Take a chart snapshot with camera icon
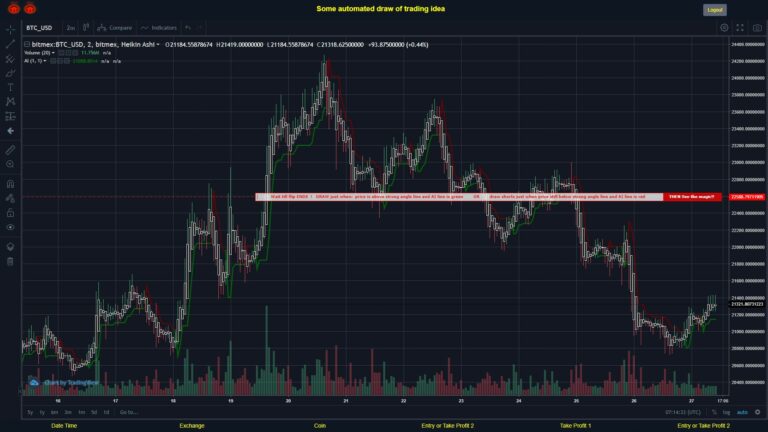The height and width of the screenshot is (432, 768). (757, 28)
